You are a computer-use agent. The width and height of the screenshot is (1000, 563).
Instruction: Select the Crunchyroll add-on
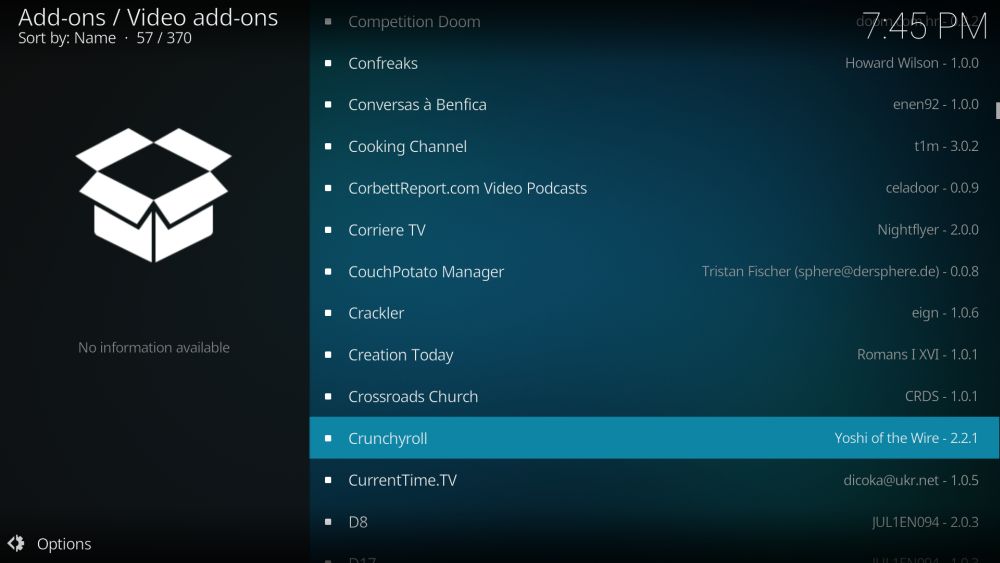388,438
